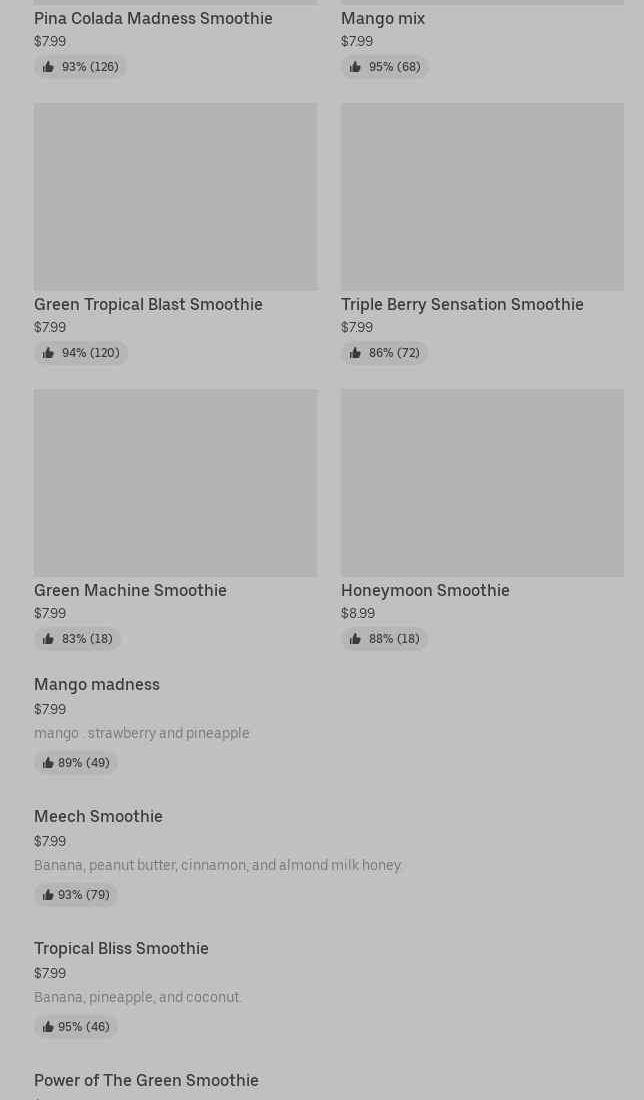The width and height of the screenshot is (644, 1100).
Task: Click thumbs-up icon under Mango madness
Action: (x=48, y=763)
